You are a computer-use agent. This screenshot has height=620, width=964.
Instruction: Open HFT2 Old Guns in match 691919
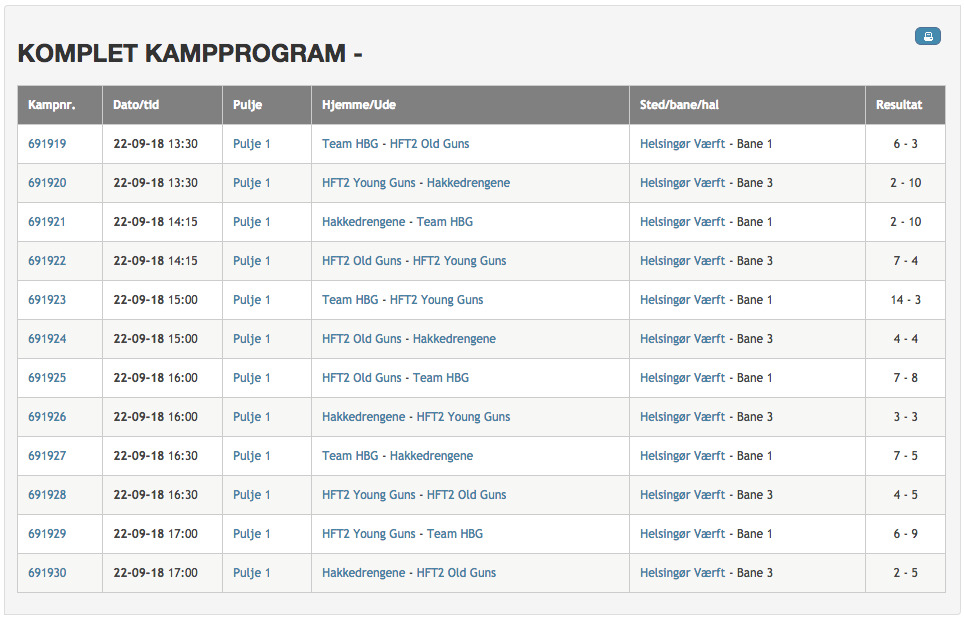429,144
